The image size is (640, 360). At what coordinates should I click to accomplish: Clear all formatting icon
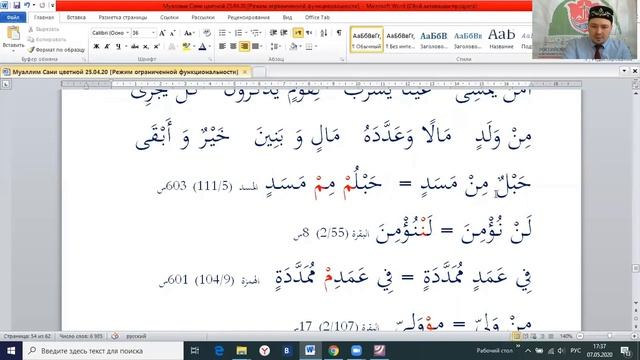pyautogui.click(x=207, y=33)
